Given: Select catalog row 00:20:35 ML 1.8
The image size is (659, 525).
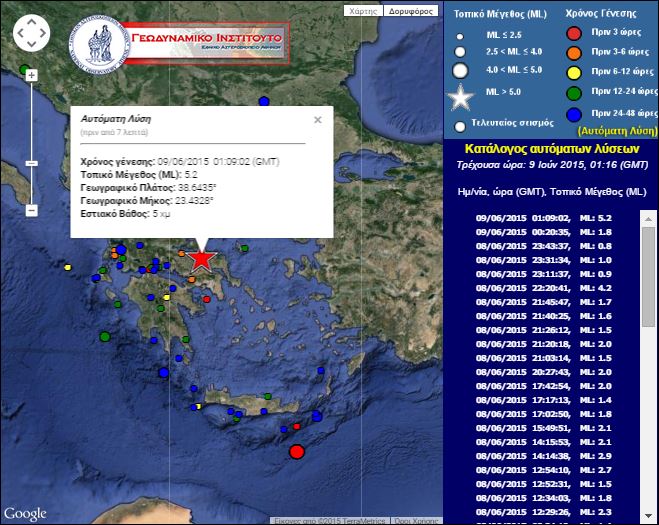Looking at the screenshot, I should 543,232.
